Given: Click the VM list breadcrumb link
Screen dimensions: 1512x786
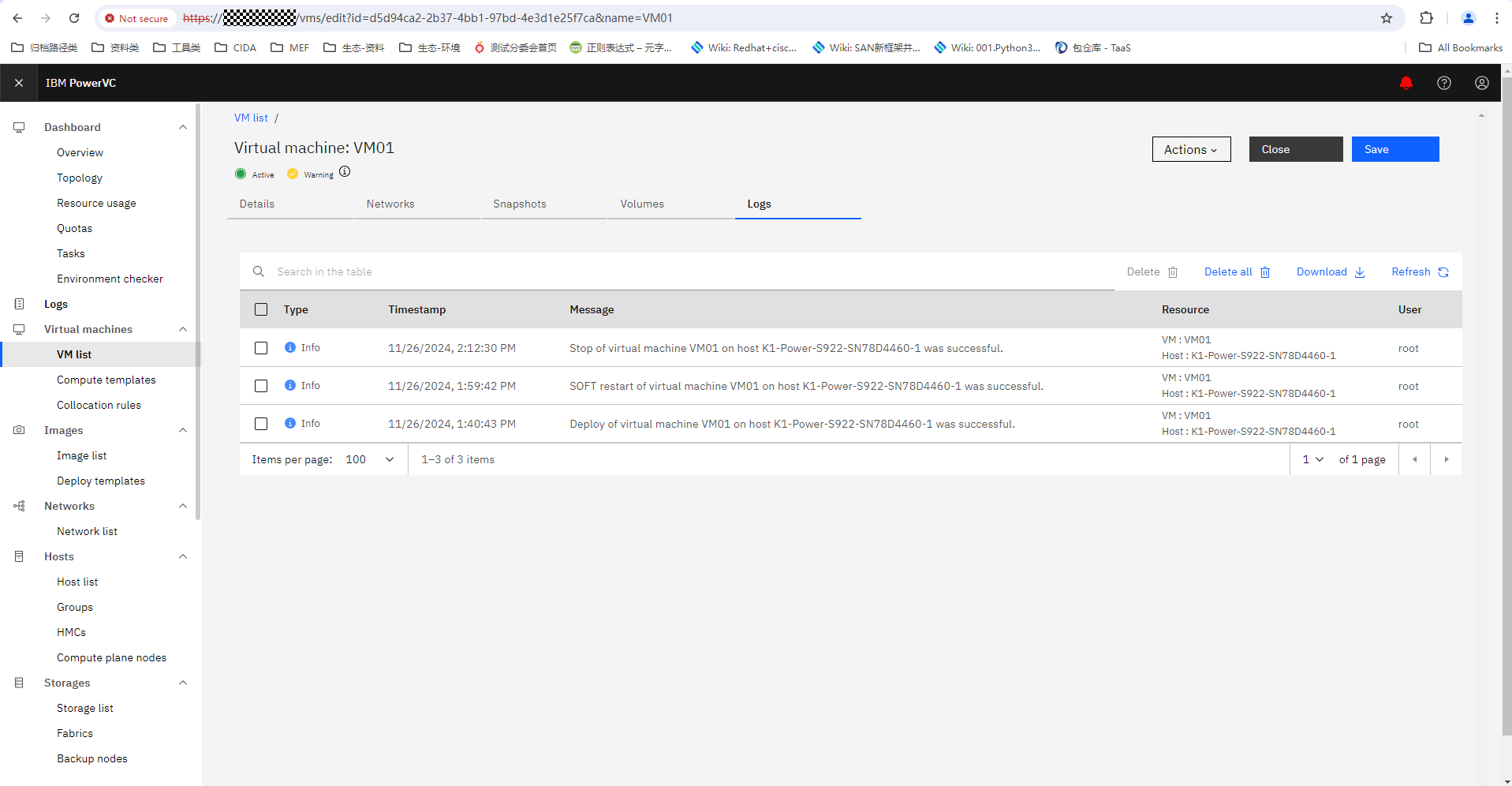Looking at the screenshot, I should [251, 118].
